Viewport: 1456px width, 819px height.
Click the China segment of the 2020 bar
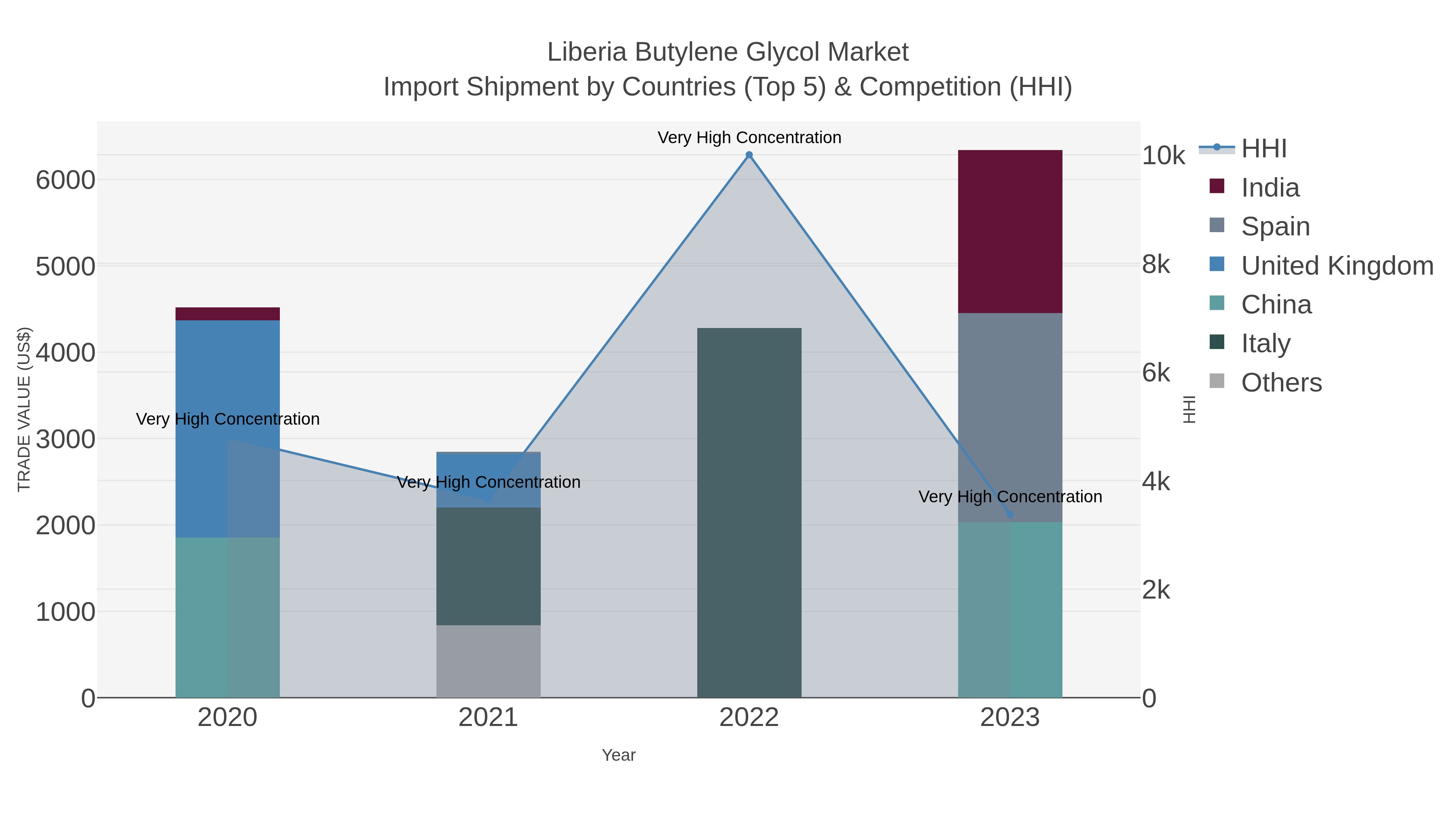pyautogui.click(x=228, y=617)
